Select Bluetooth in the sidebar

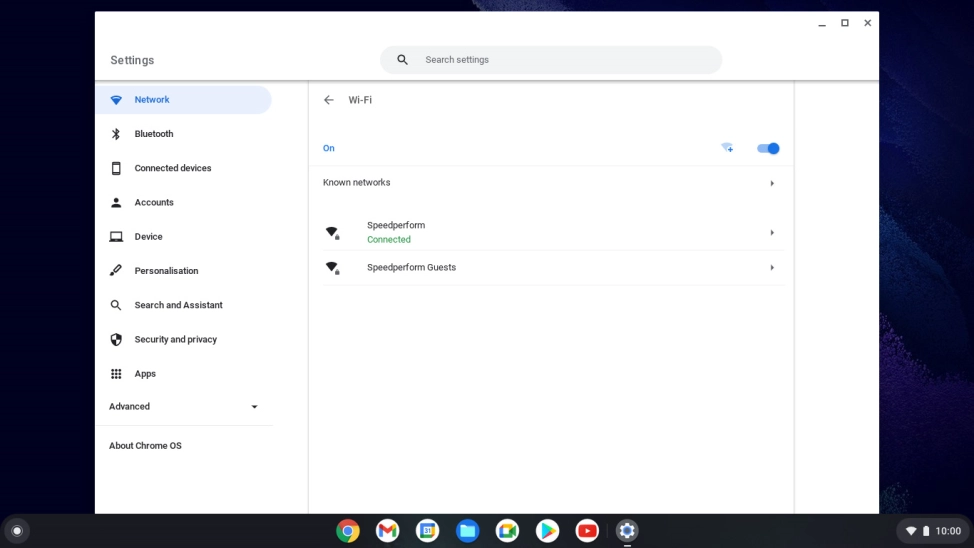click(x=154, y=134)
